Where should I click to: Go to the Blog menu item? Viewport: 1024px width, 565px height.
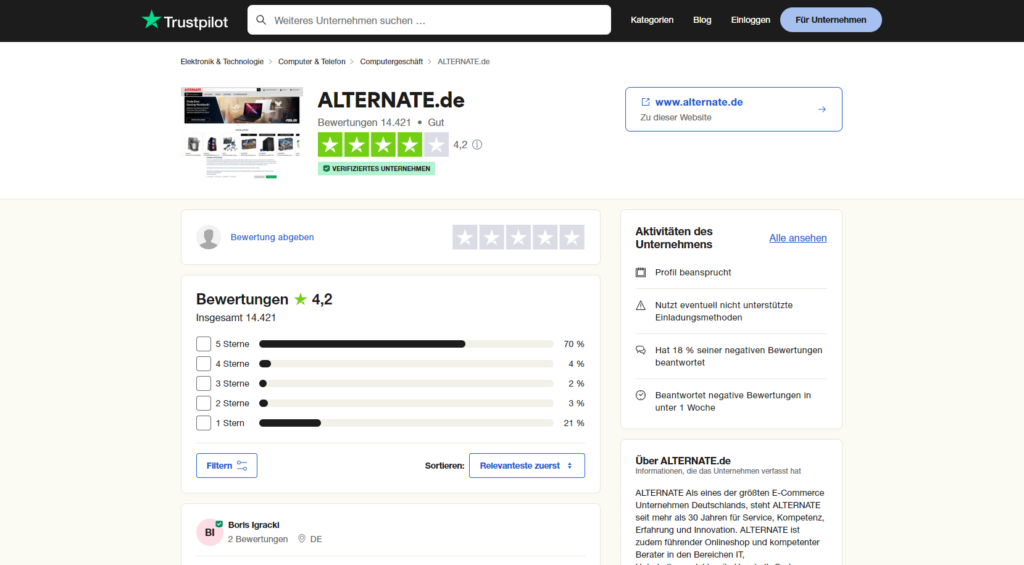(x=702, y=20)
